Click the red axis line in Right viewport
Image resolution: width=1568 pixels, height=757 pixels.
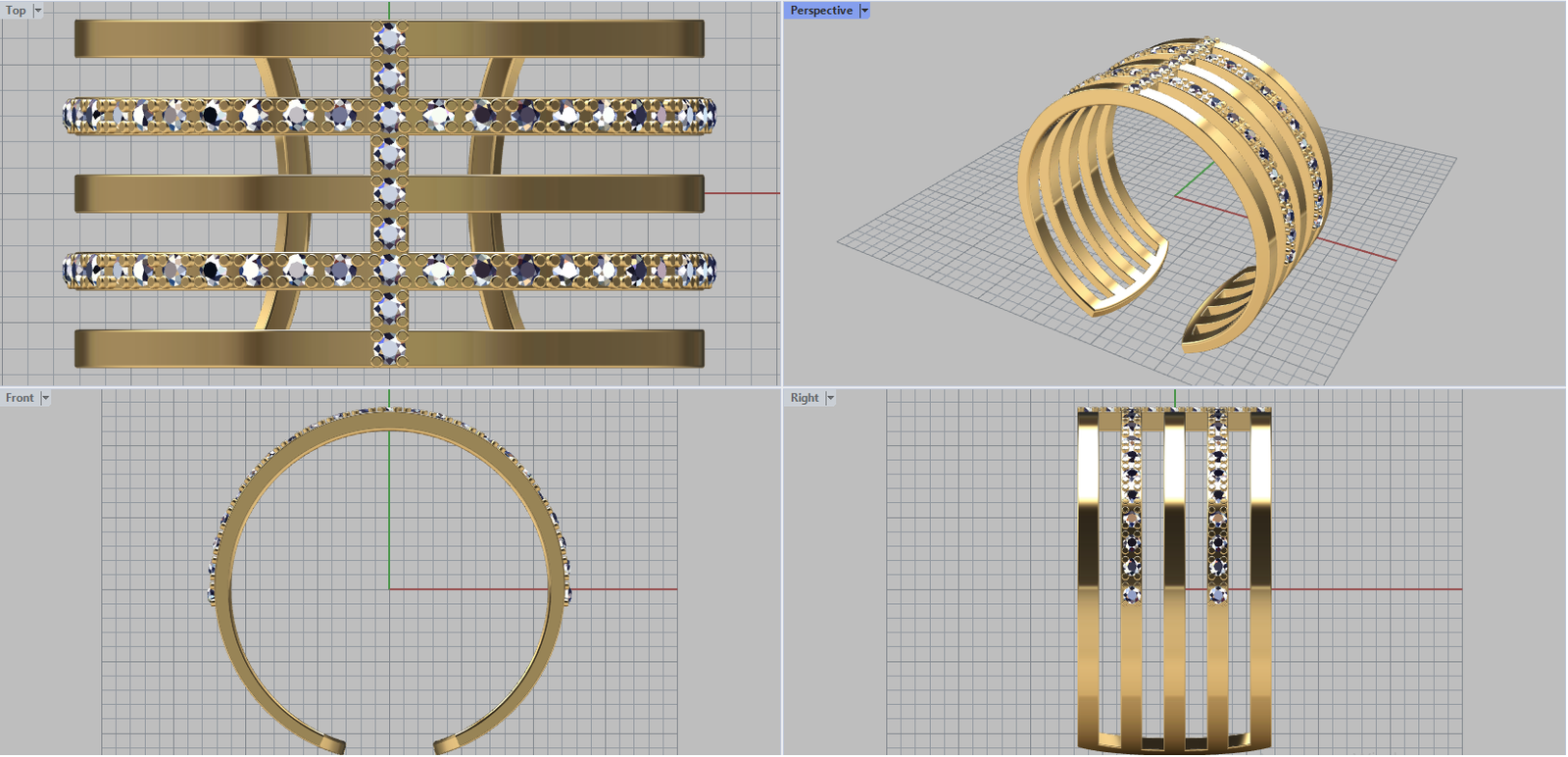[1372, 589]
